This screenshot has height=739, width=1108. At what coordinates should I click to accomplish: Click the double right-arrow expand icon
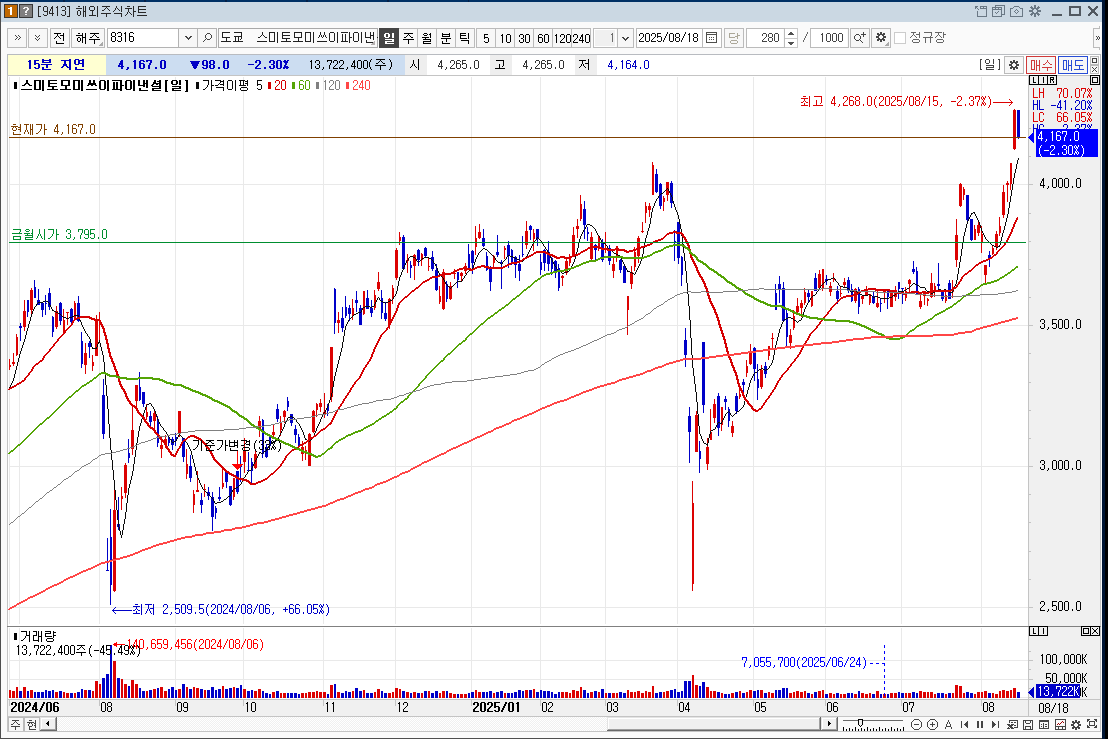tap(17, 38)
